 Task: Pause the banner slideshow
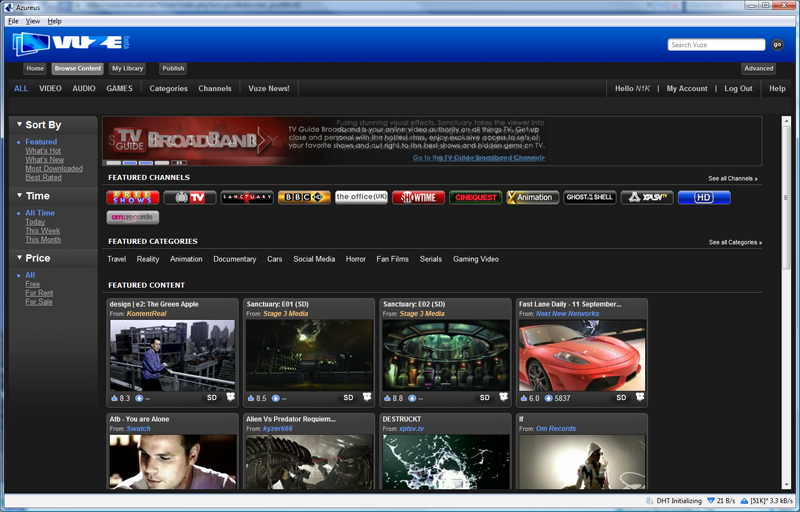[x=179, y=163]
